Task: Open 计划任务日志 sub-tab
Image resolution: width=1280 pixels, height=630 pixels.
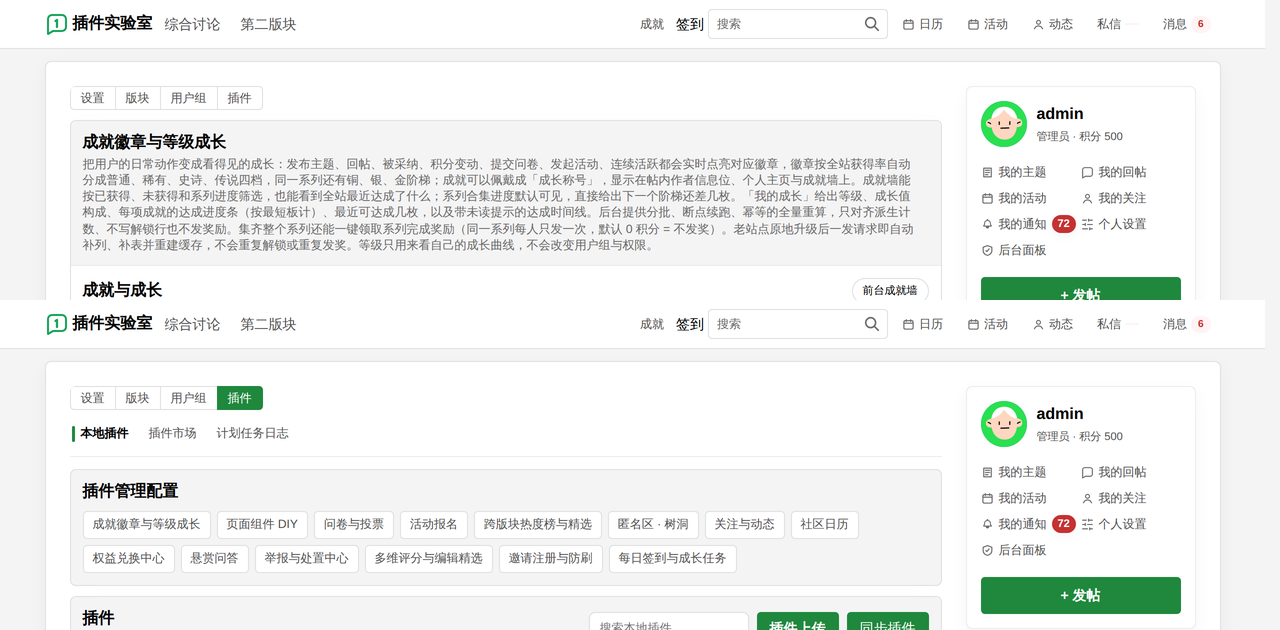Action: [253, 433]
